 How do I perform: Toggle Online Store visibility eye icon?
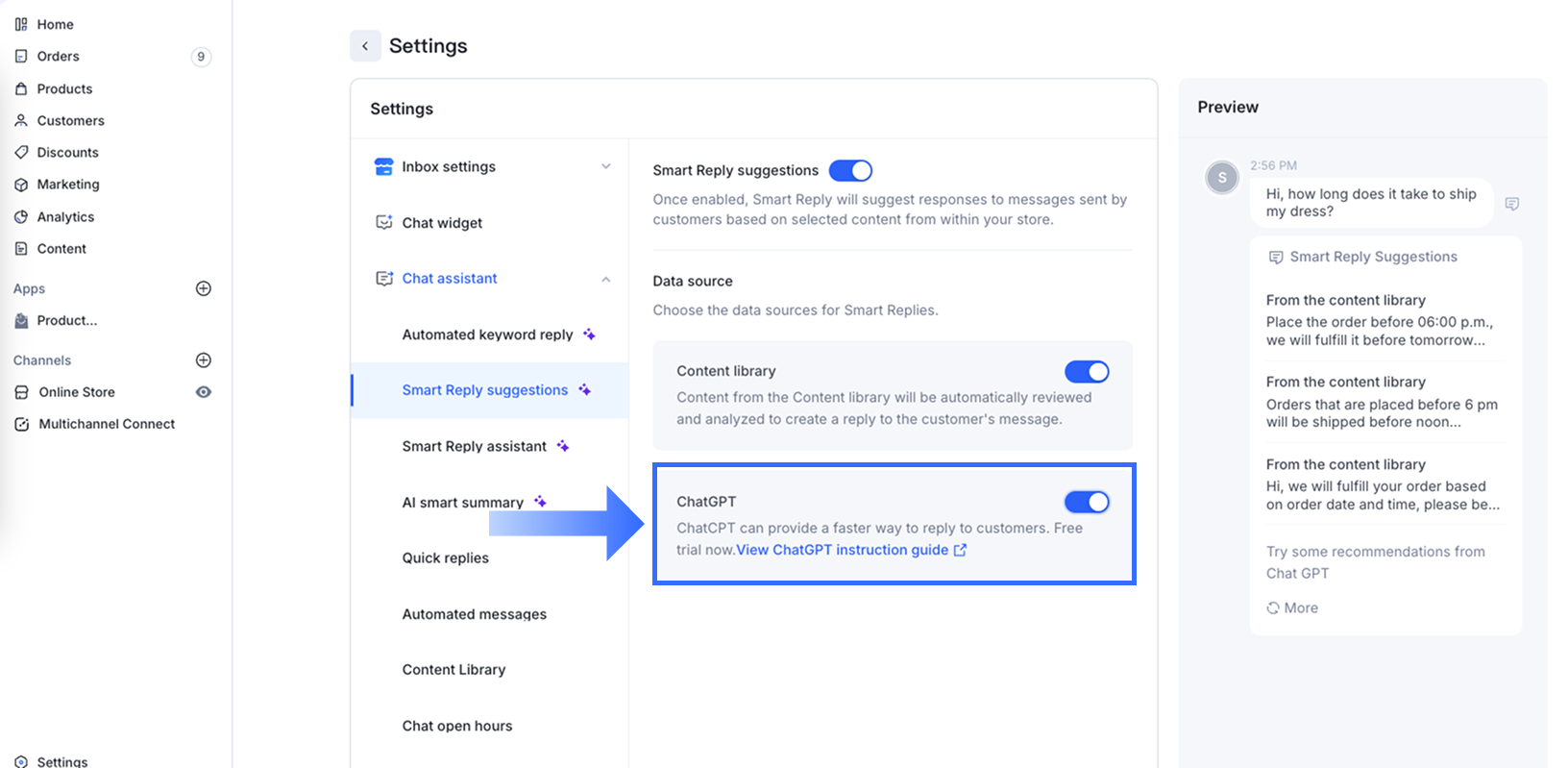(x=204, y=392)
